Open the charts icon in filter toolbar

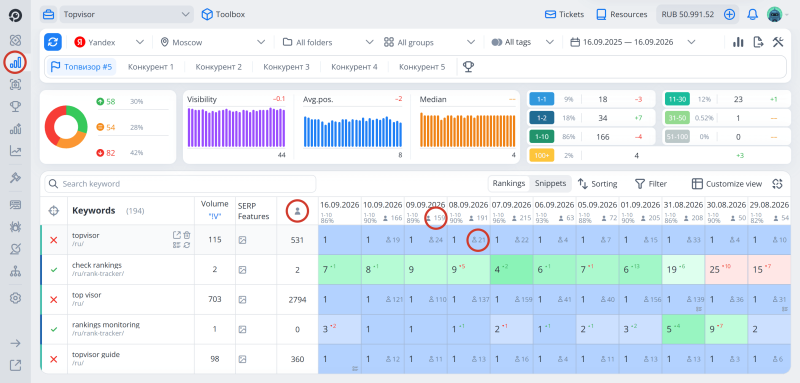click(x=738, y=42)
